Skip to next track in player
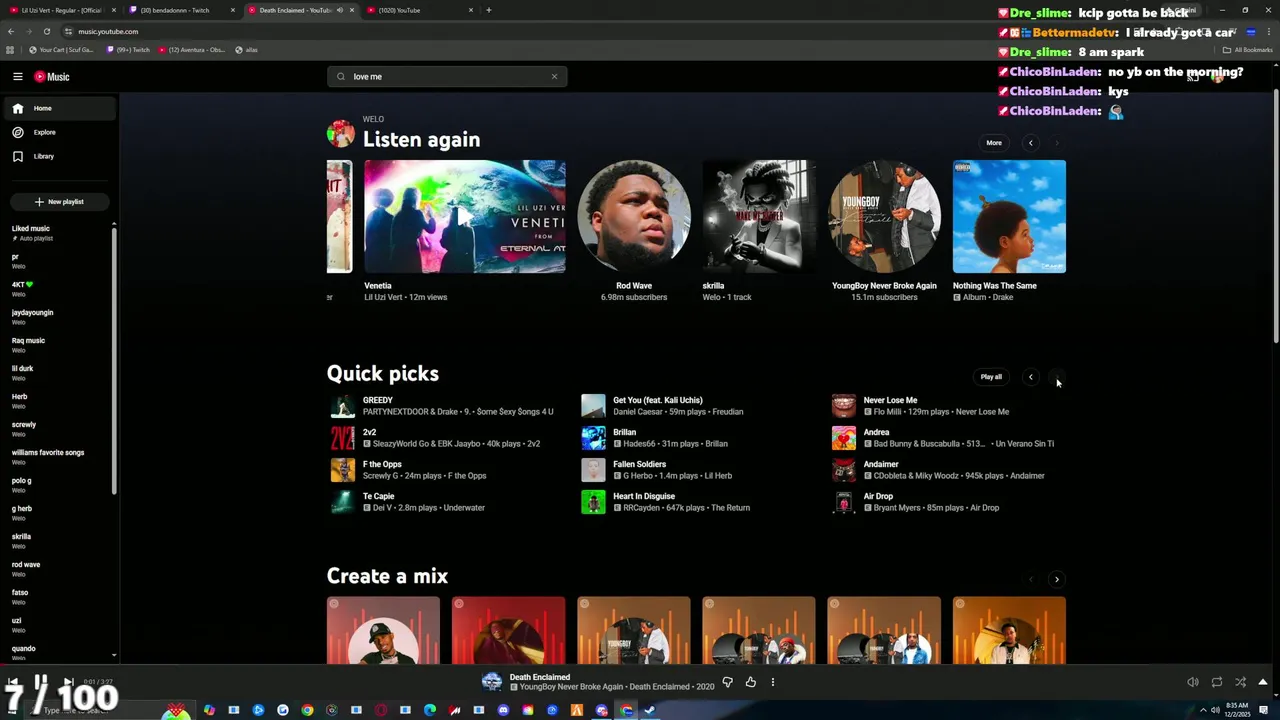This screenshot has height=720, width=1280. point(68,682)
